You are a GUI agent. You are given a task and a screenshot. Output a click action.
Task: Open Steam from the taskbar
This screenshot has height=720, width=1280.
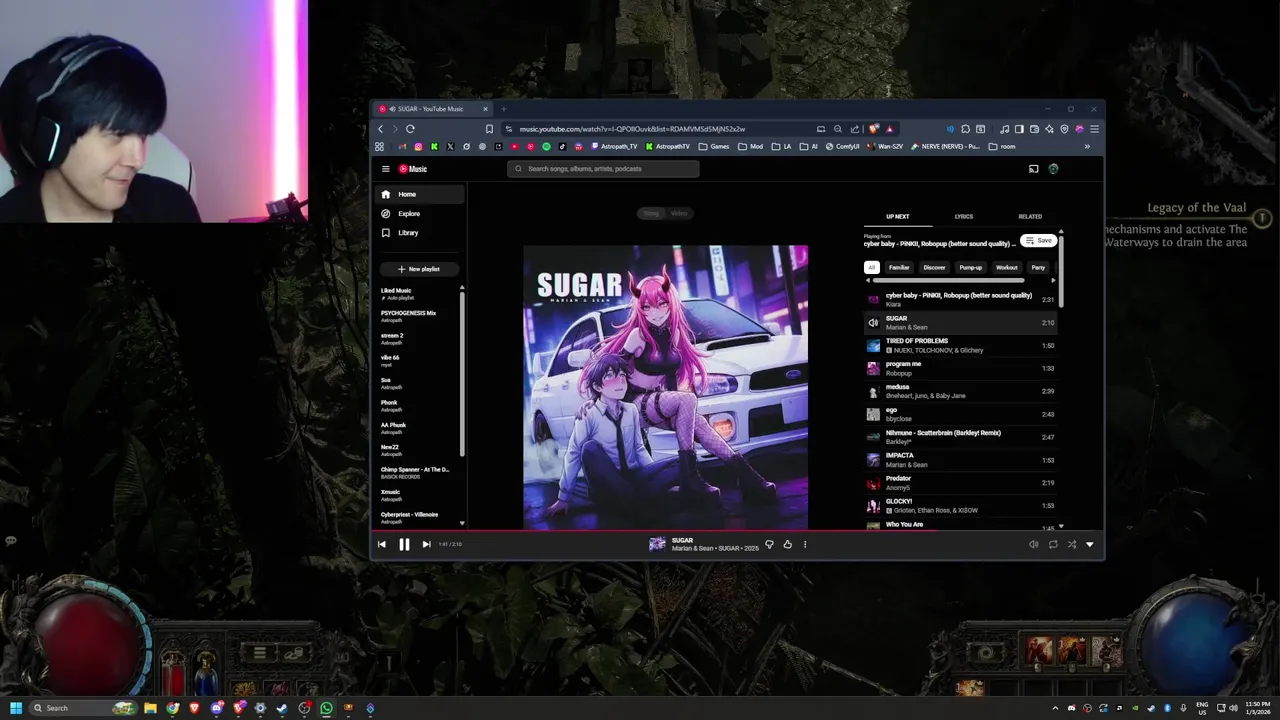tap(282, 708)
